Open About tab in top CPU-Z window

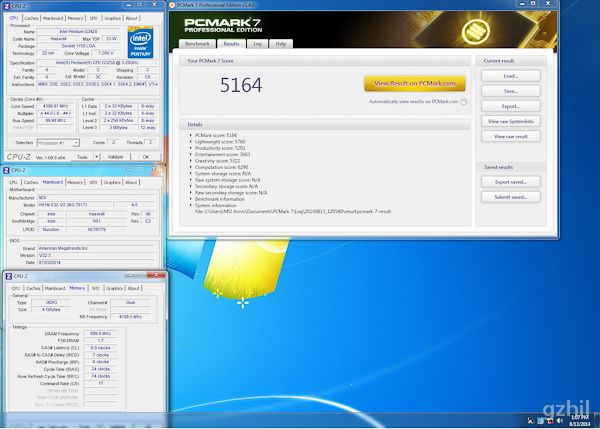pos(132,18)
